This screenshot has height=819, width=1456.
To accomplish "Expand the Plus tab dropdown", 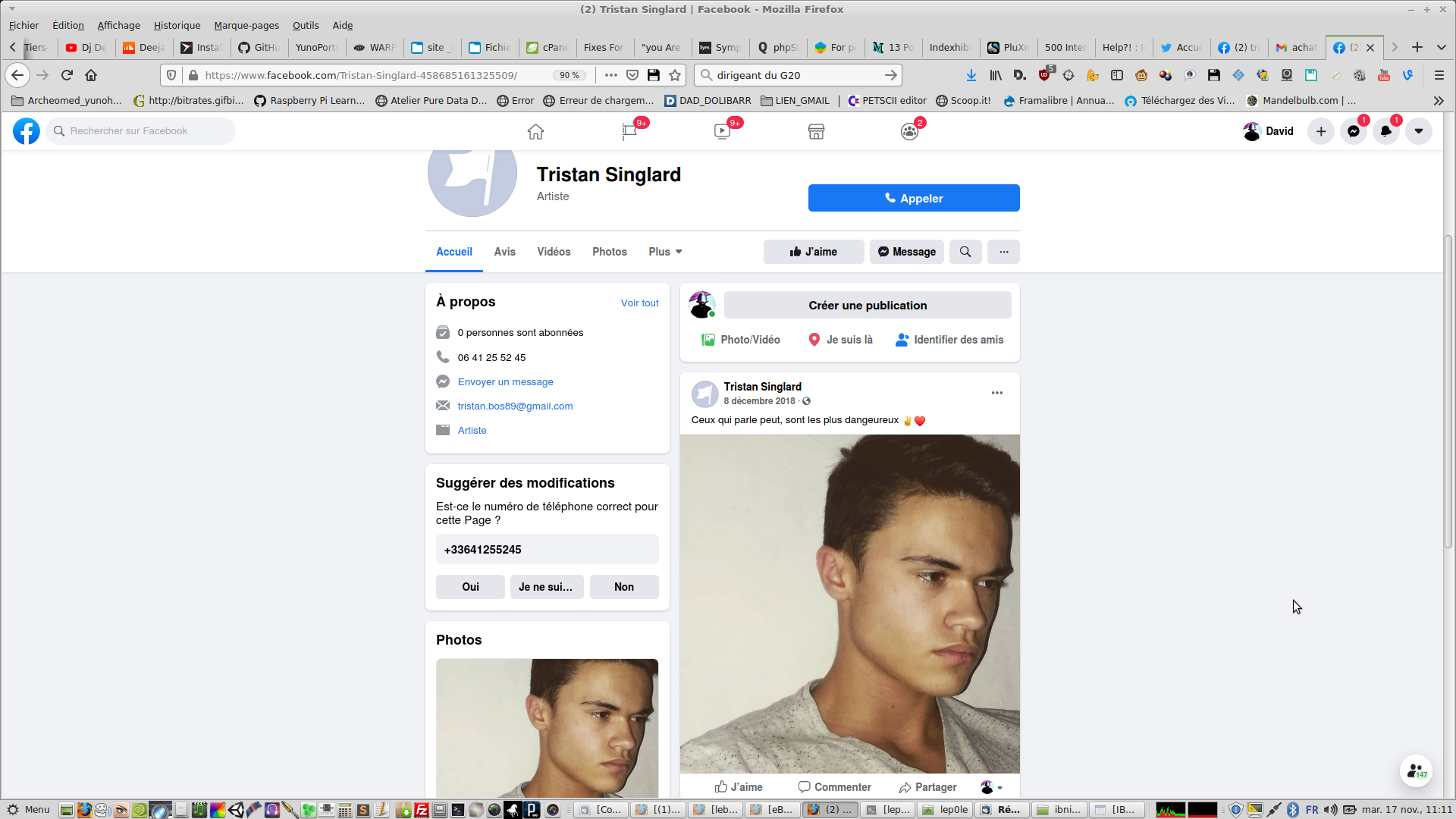I will point(665,252).
